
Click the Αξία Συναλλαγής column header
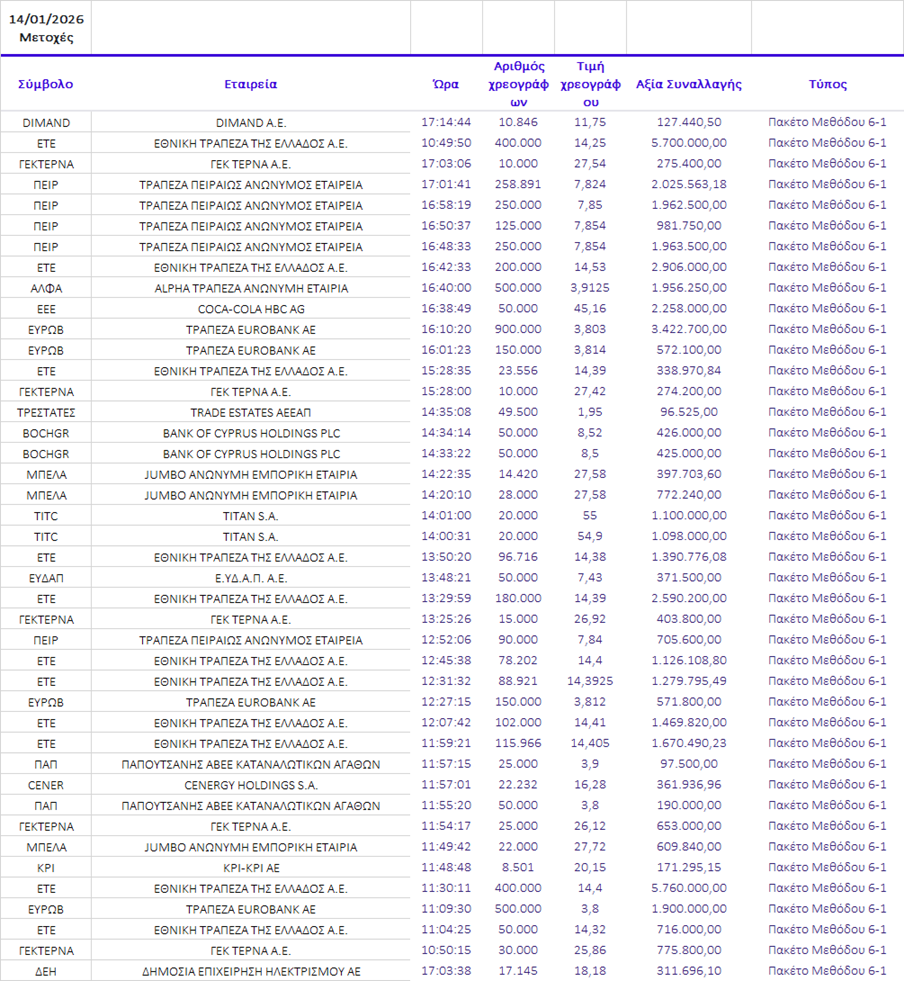[x=689, y=84]
